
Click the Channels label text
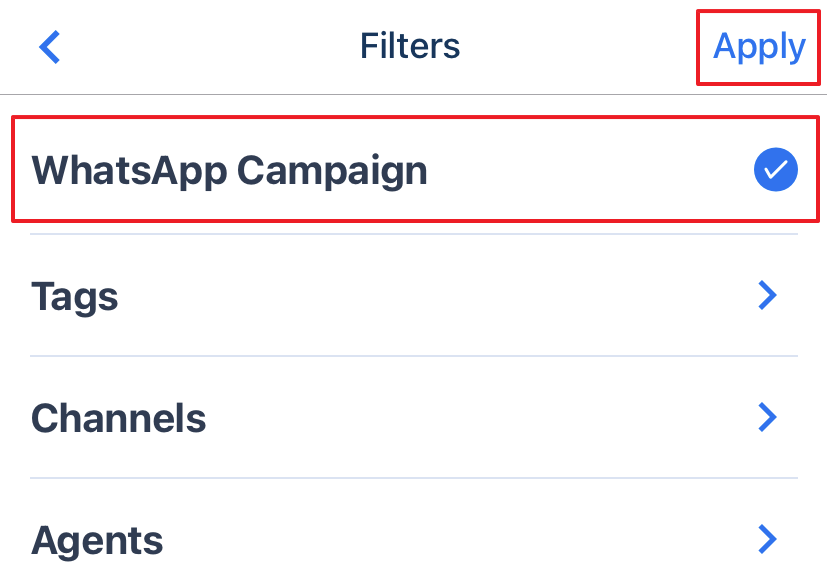click(119, 418)
